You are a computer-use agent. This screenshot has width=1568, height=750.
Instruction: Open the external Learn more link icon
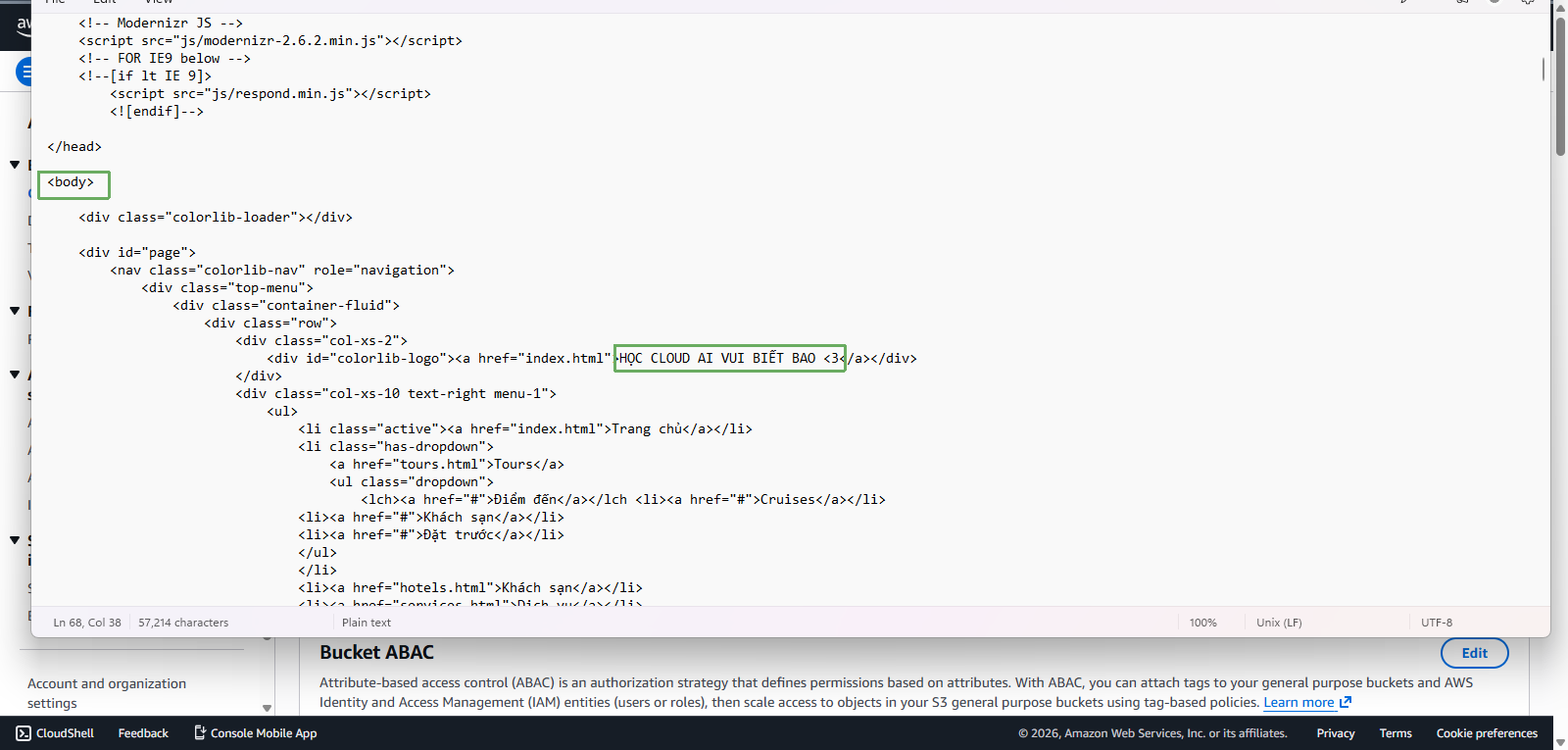pyautogui.click(x=1346, y=702)
